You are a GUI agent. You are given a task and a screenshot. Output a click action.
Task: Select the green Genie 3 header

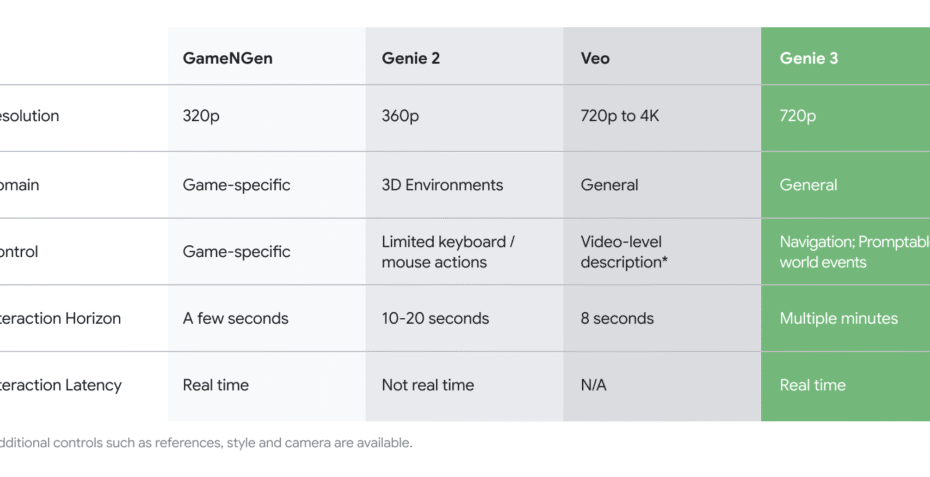(x=845, y=56)
